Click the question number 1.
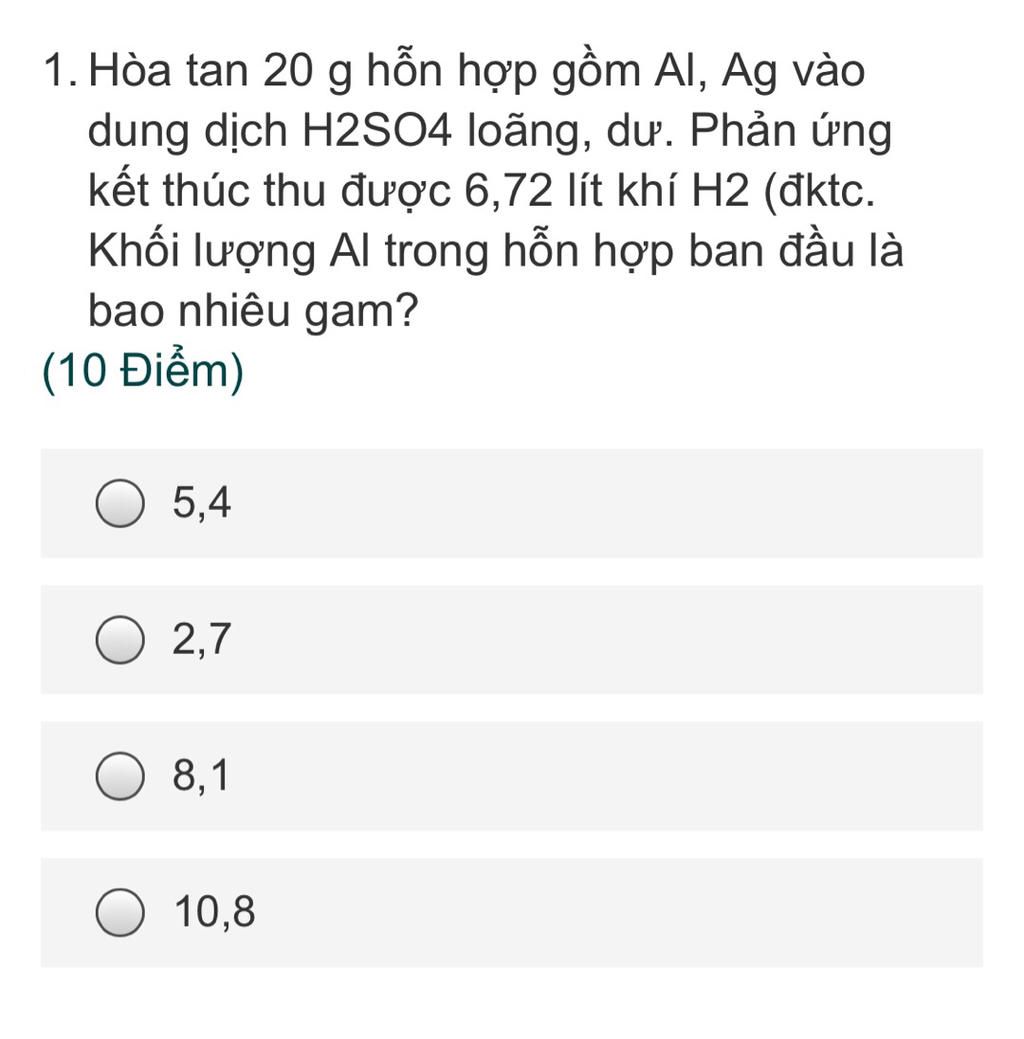 pos(60,71)
